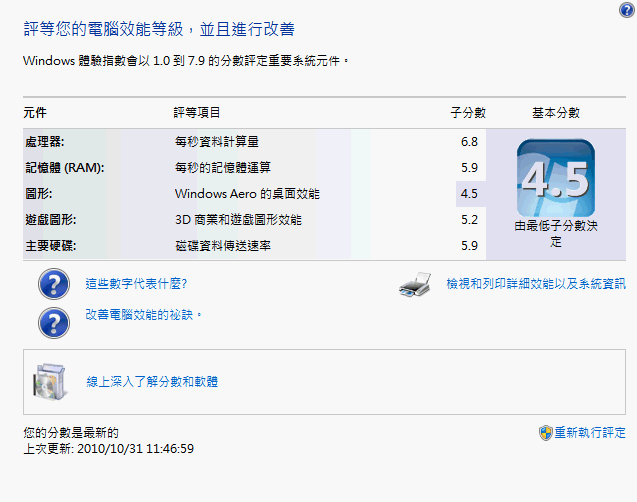Click the 元件 column header
The width and height of the screenshot is (637, 502).
(x=35, y=113)
